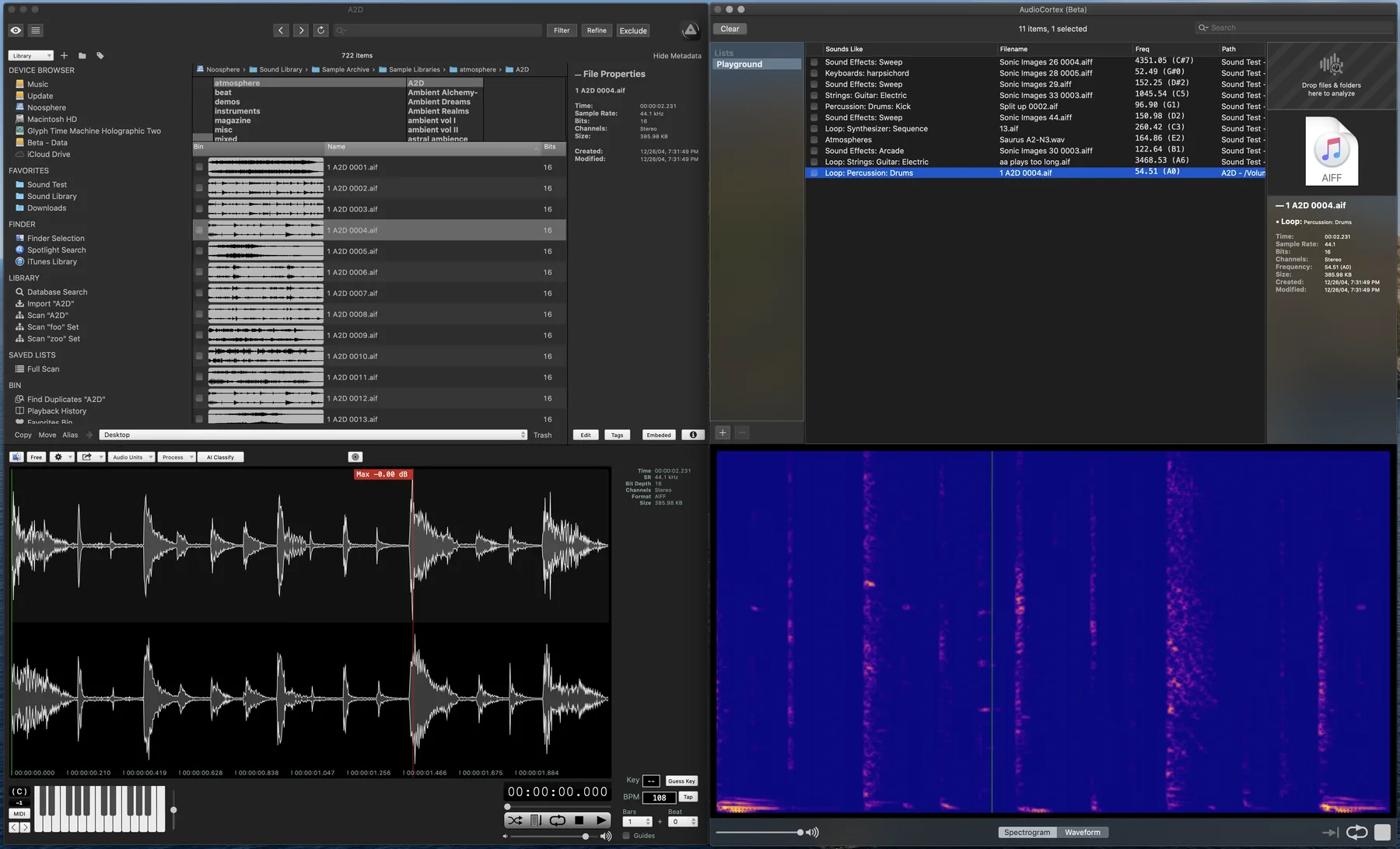Click the folder icon beside Library dropdown
Viewport: 1400px width, 849px height.
click(82, 56)
